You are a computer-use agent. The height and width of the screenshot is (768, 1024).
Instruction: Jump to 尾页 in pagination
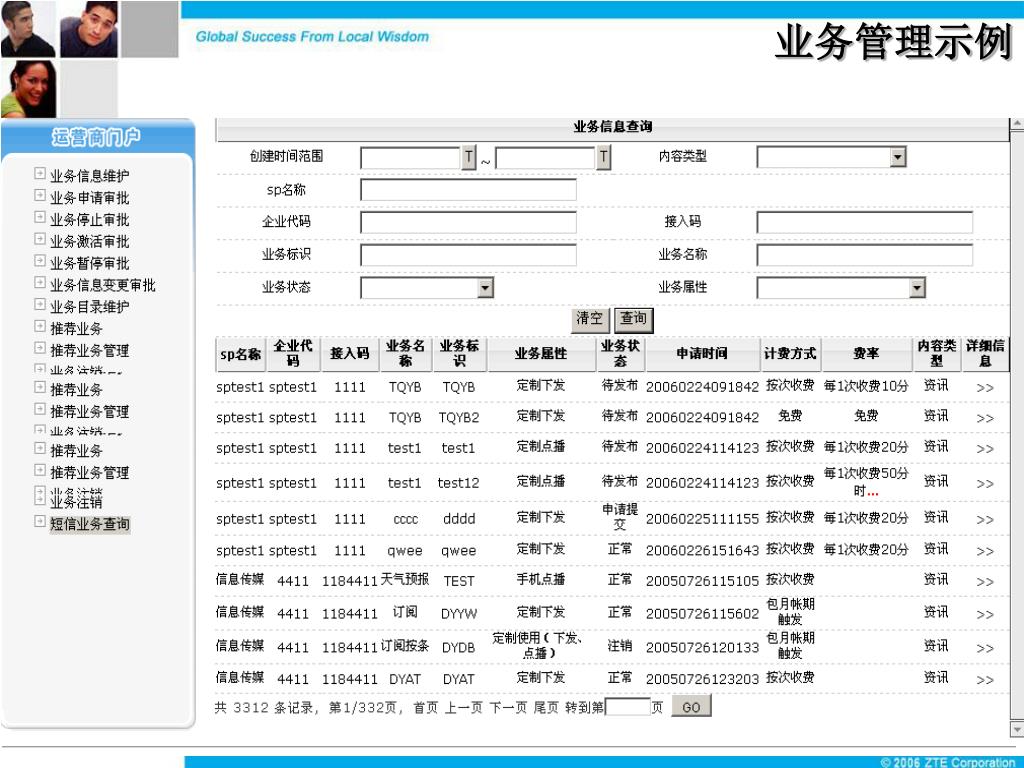pyautogui.click(x=546, y=708)
